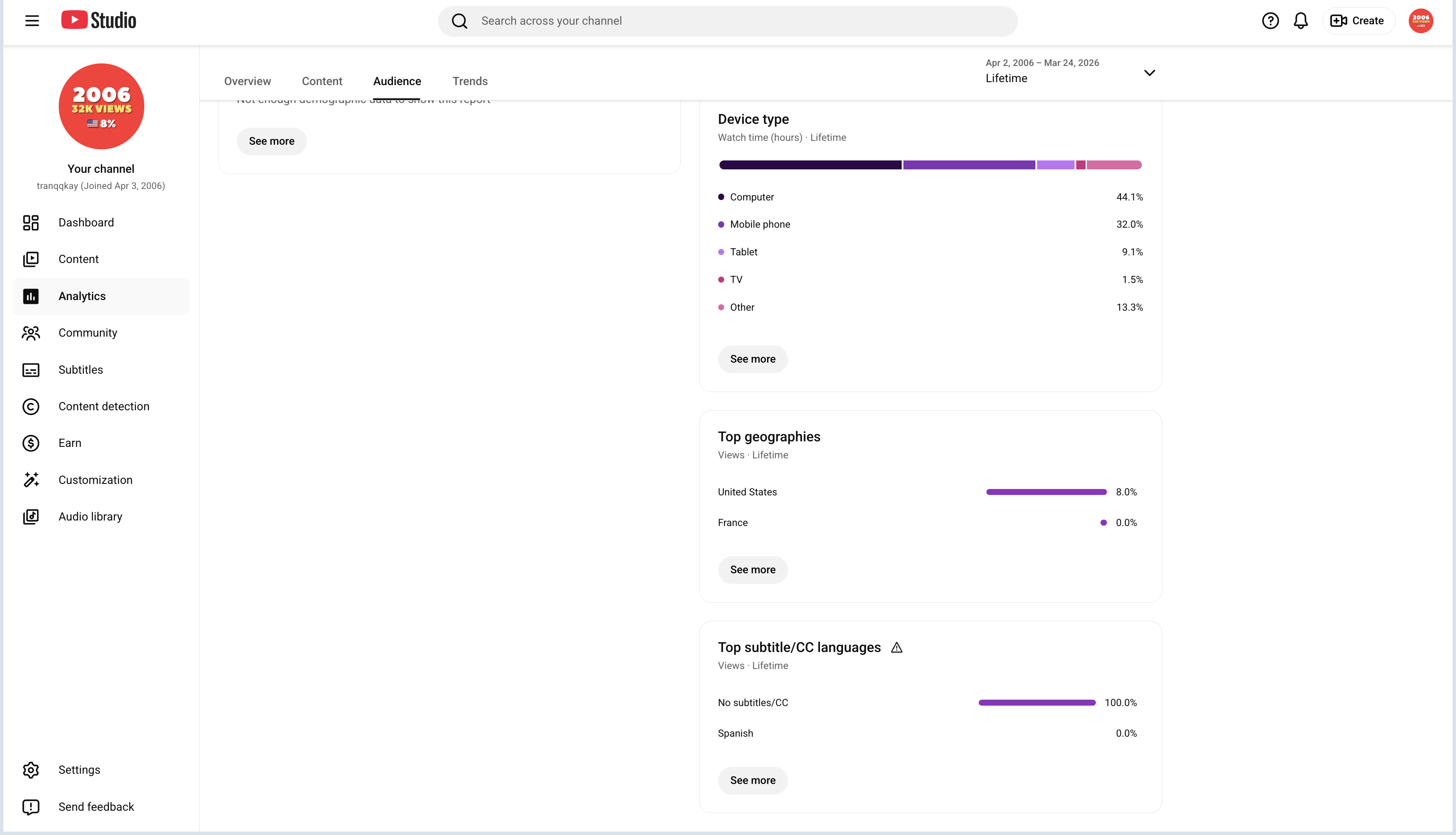Click the warning icon beside subtitle languages
Screen dimensions: 1456x835
tap(897, 647)
